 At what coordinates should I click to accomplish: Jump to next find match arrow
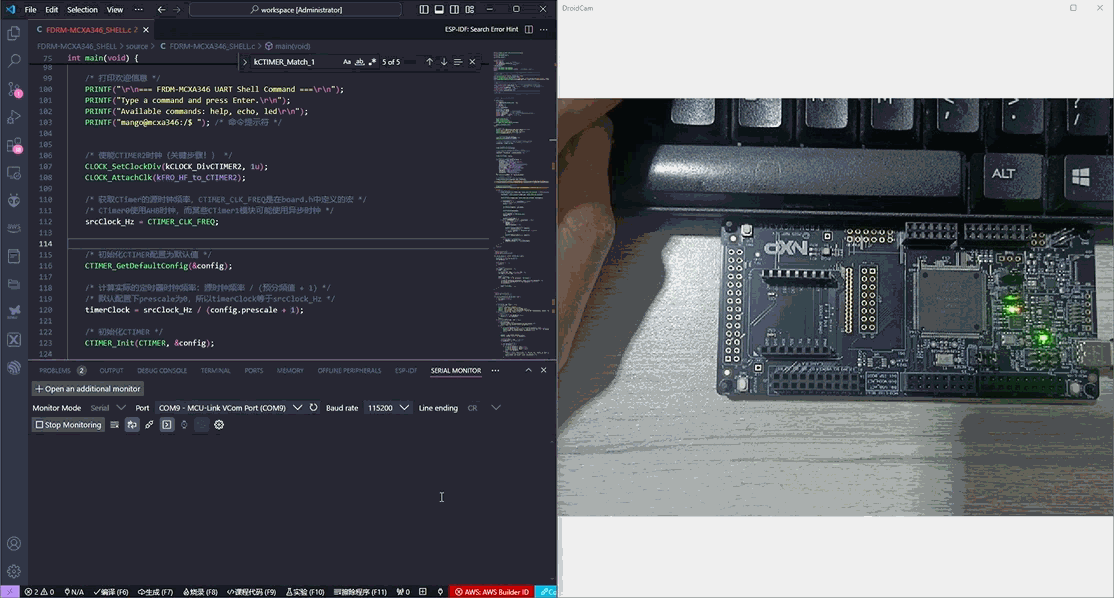click(x=444, y=62)
